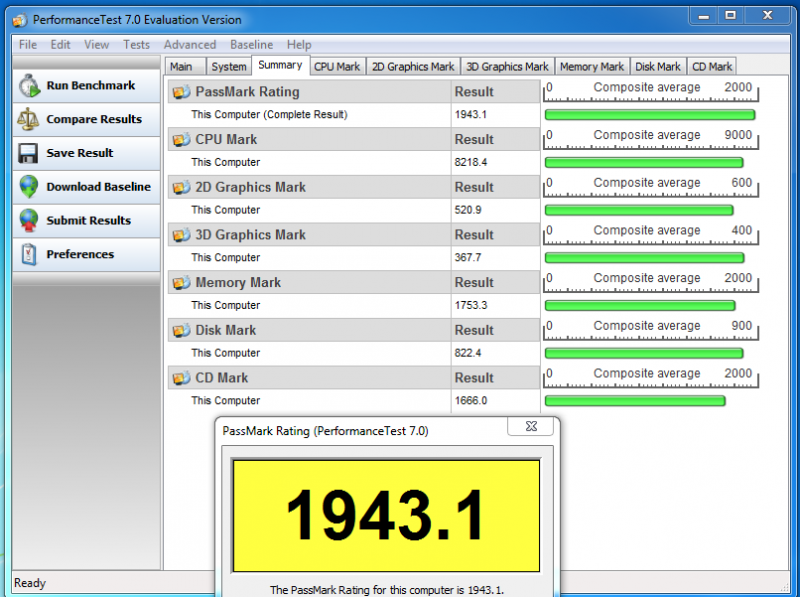Open the File menu
Image resolution: width=800 pixels, height=597 pixels.
tap(28, 45)
